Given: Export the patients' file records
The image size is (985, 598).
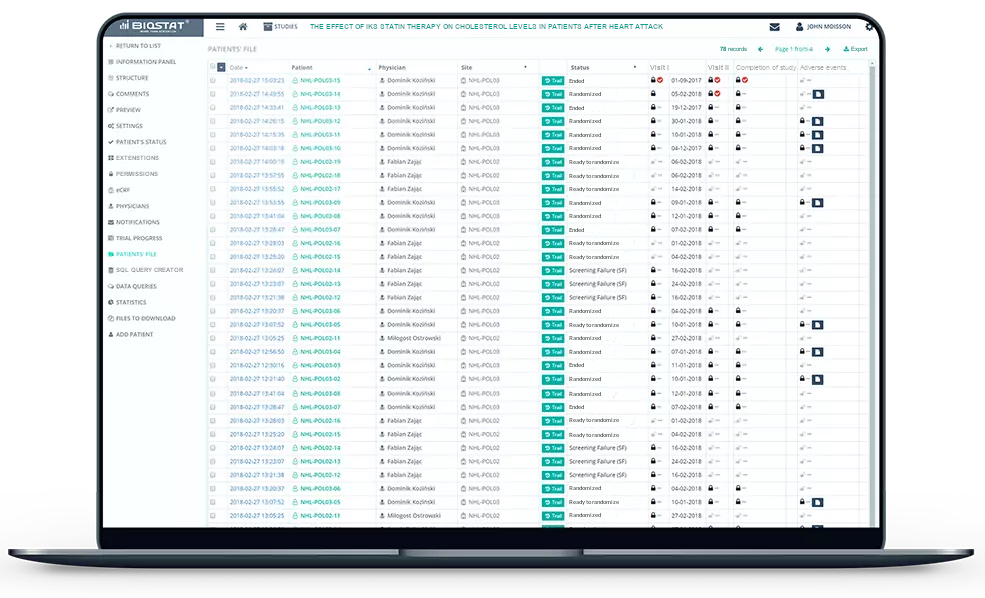Looking at the screenshot, I should (x=855, y=49).
